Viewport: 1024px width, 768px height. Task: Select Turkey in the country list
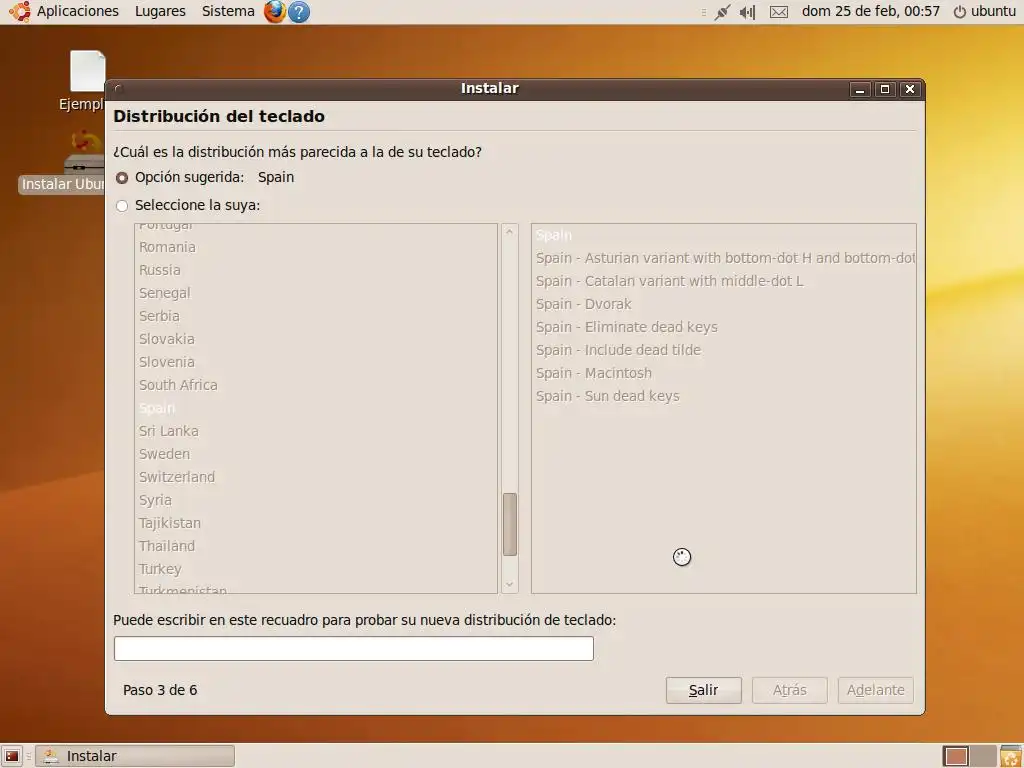316,569
